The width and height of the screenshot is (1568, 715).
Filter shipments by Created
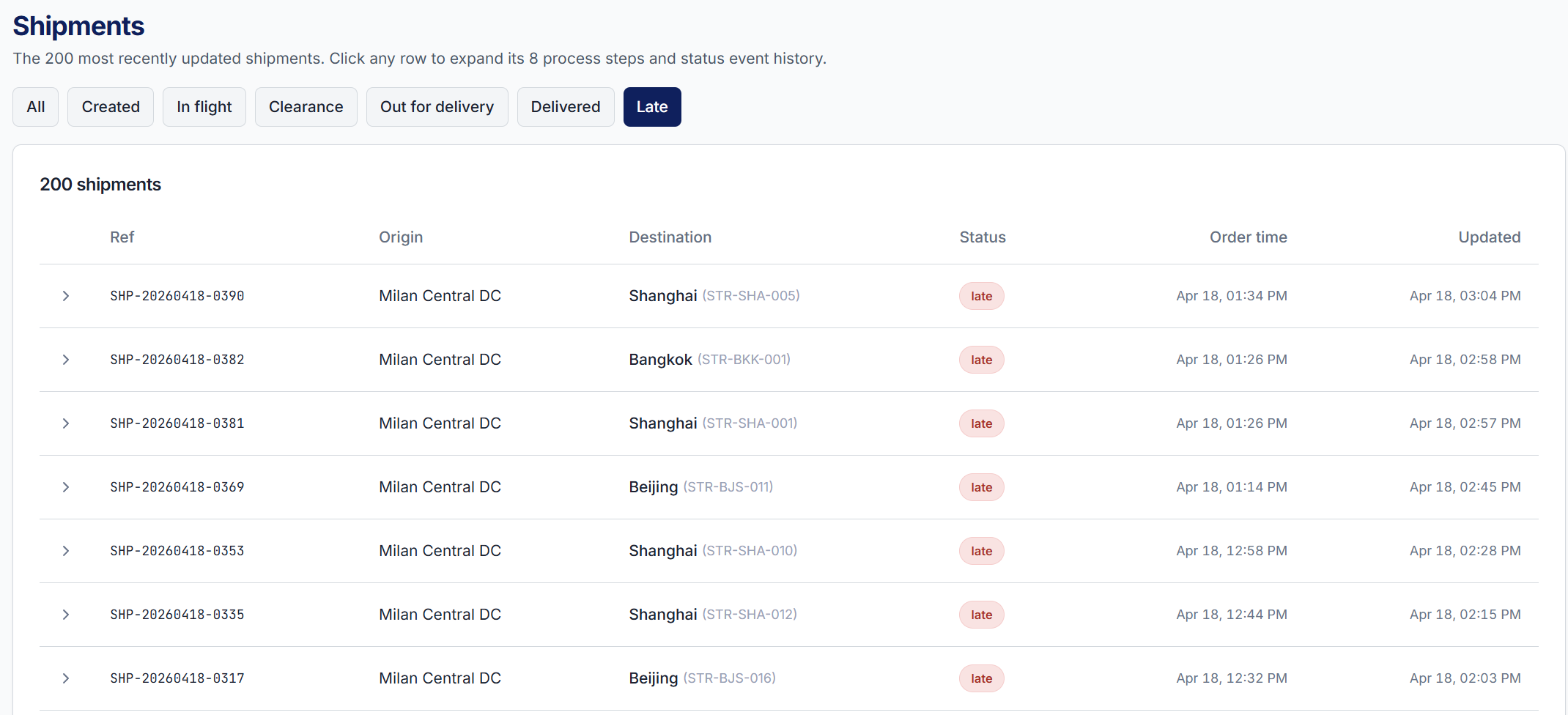click(x=111, y=107)
